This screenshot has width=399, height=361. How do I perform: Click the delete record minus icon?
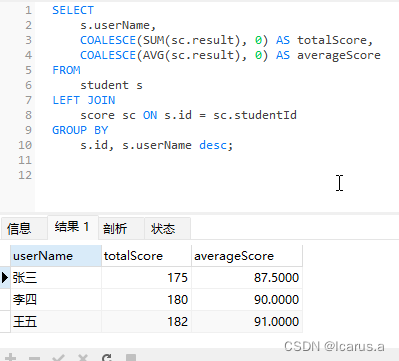(34, 359)
